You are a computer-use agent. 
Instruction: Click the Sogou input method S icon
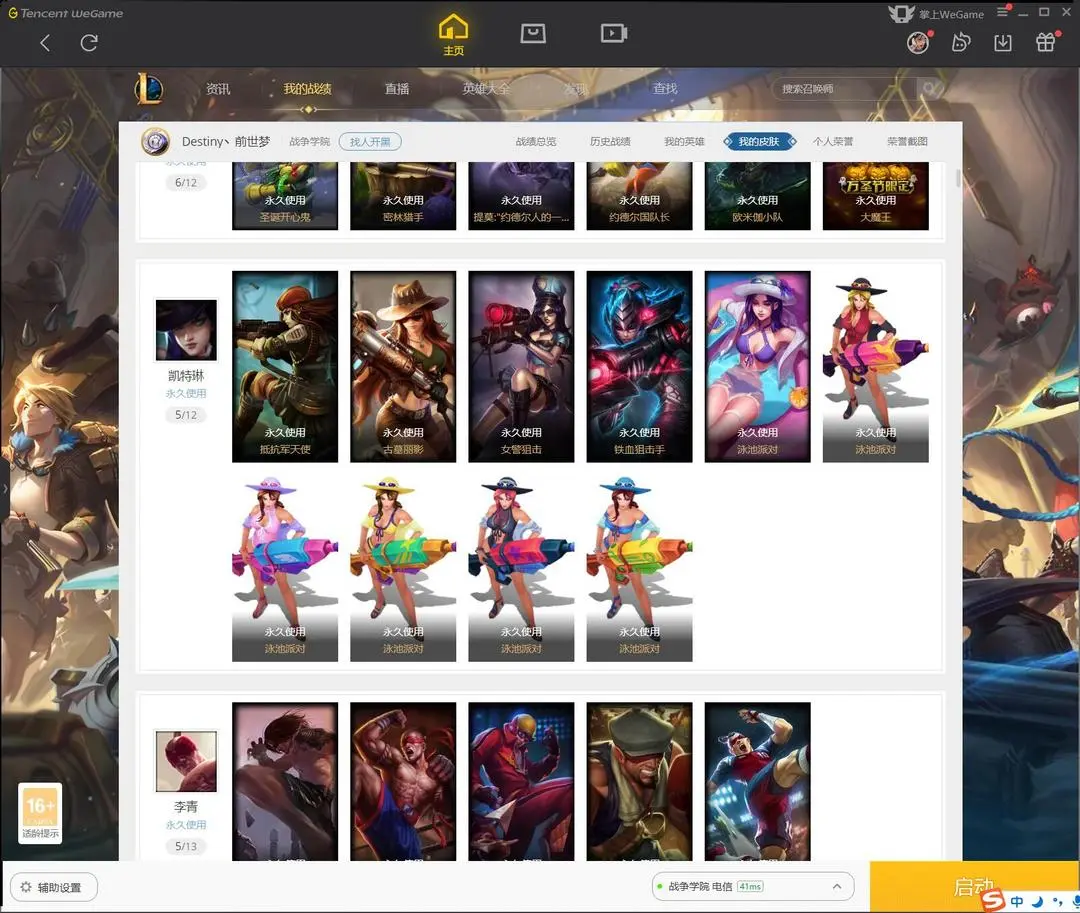(x=993, y=900)
